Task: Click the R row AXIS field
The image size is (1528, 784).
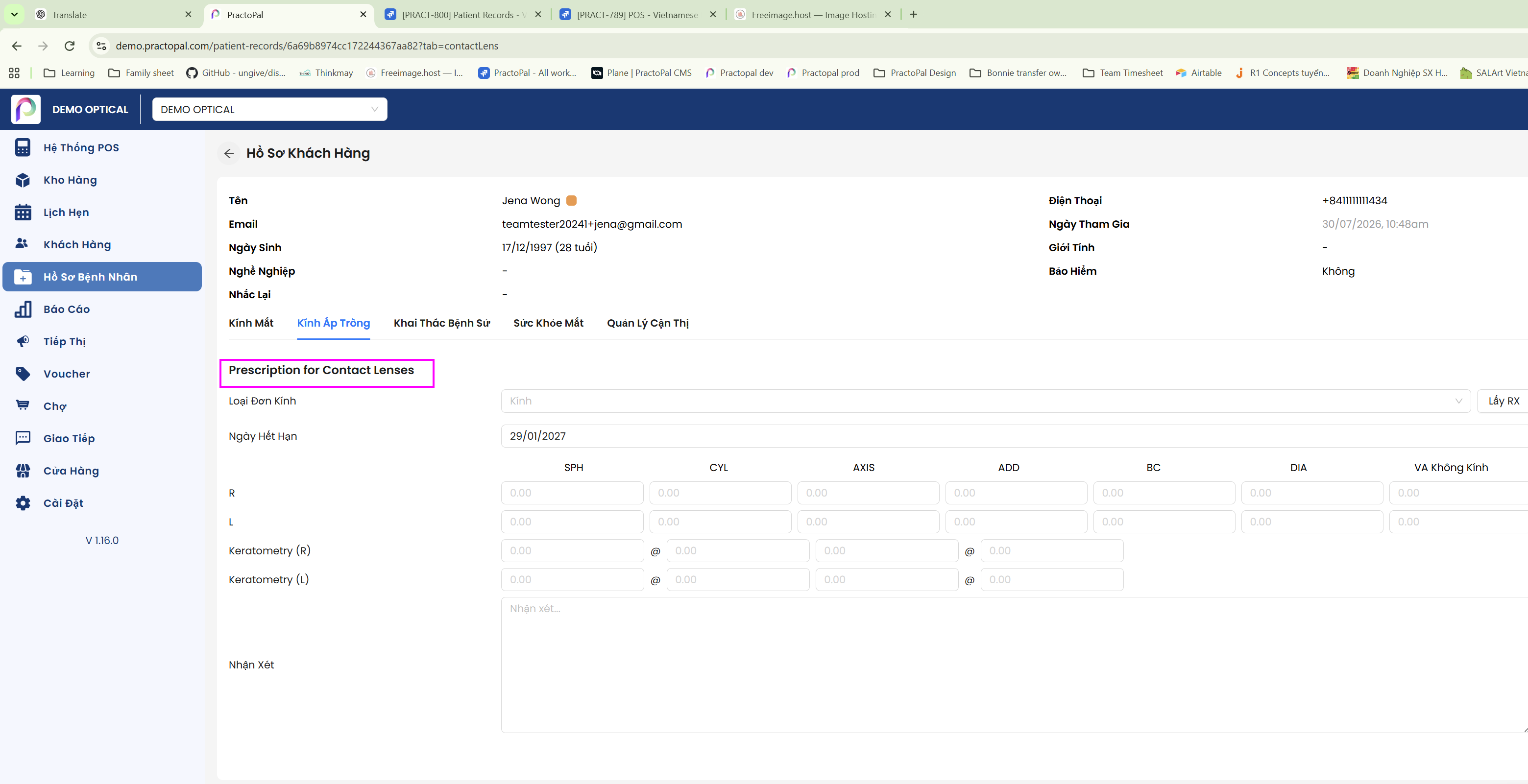Action: [x=869, y=493]
